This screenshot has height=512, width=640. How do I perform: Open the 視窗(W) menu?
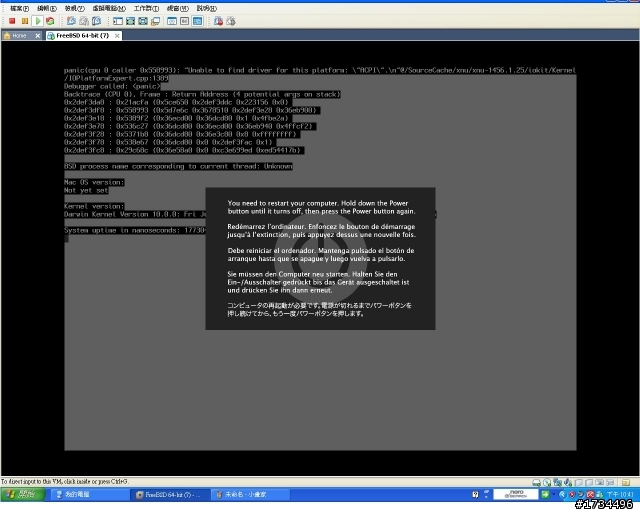pyautogui.click(x=178, y=8)
